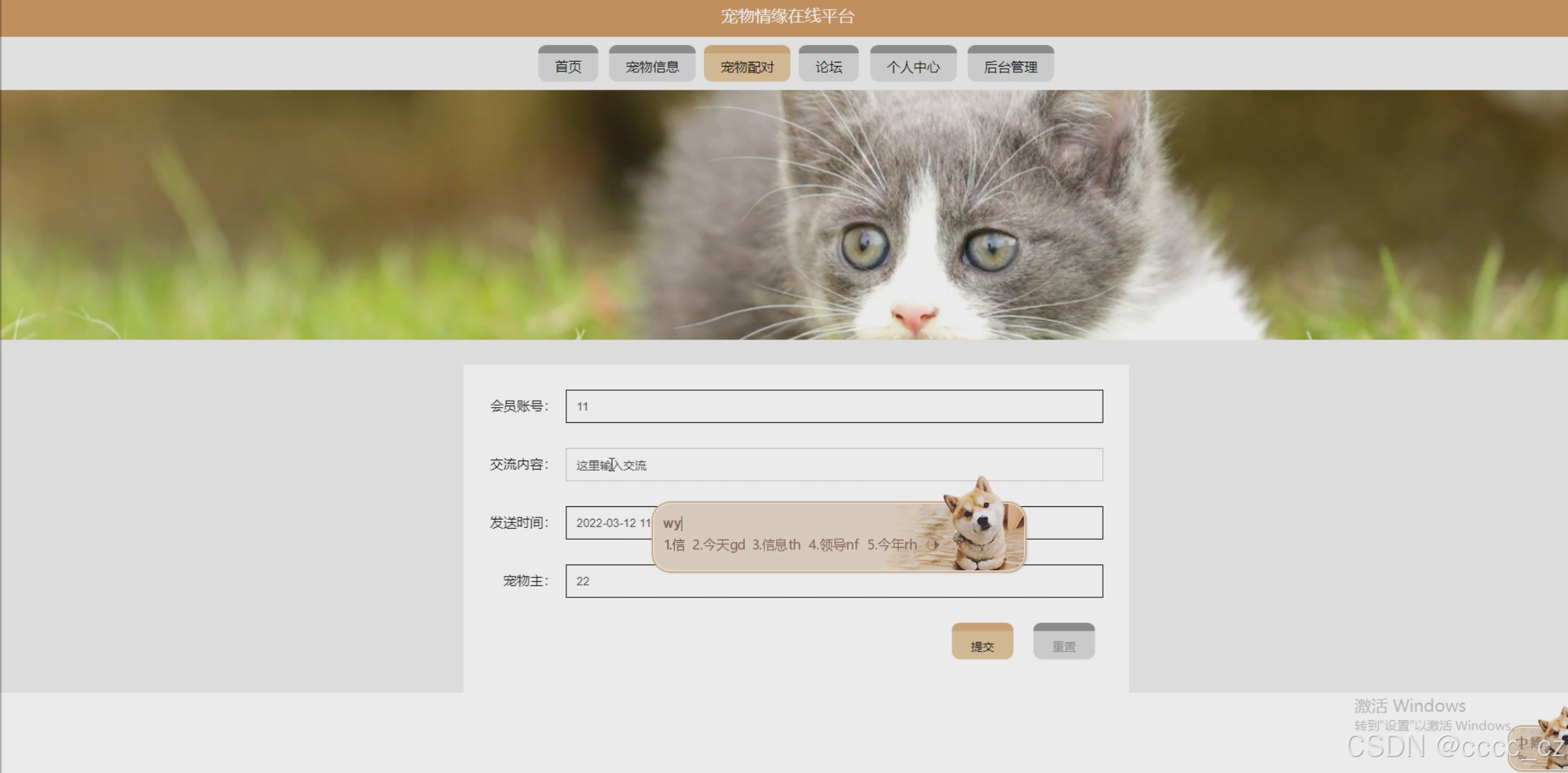Open the 后台管理 tab
Image resolution: width=1568 pixels, height=773 pixels.
tap(1010, 66)
